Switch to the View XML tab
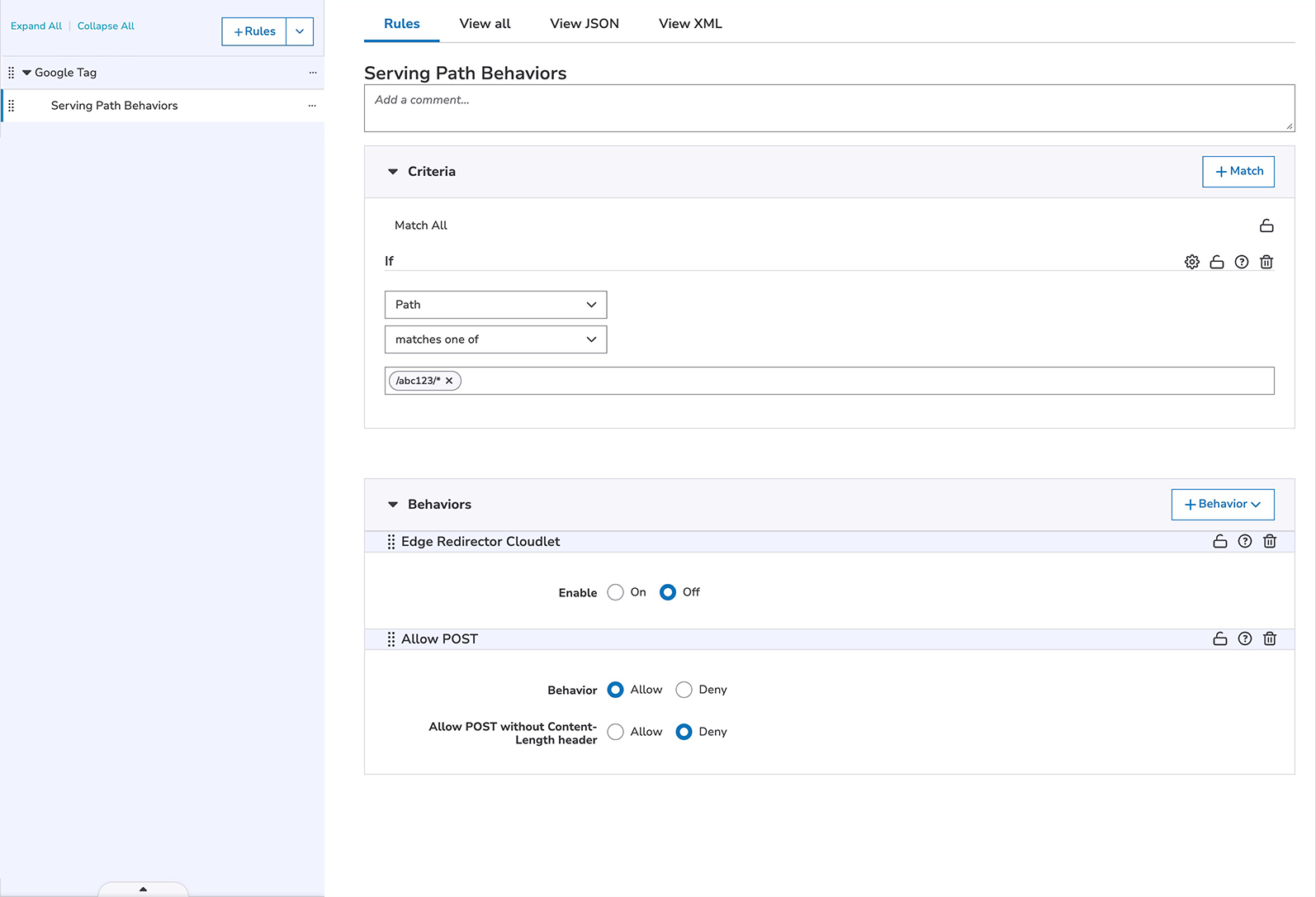This screenshot has height=897, width=1316. (x=689, y=24)
